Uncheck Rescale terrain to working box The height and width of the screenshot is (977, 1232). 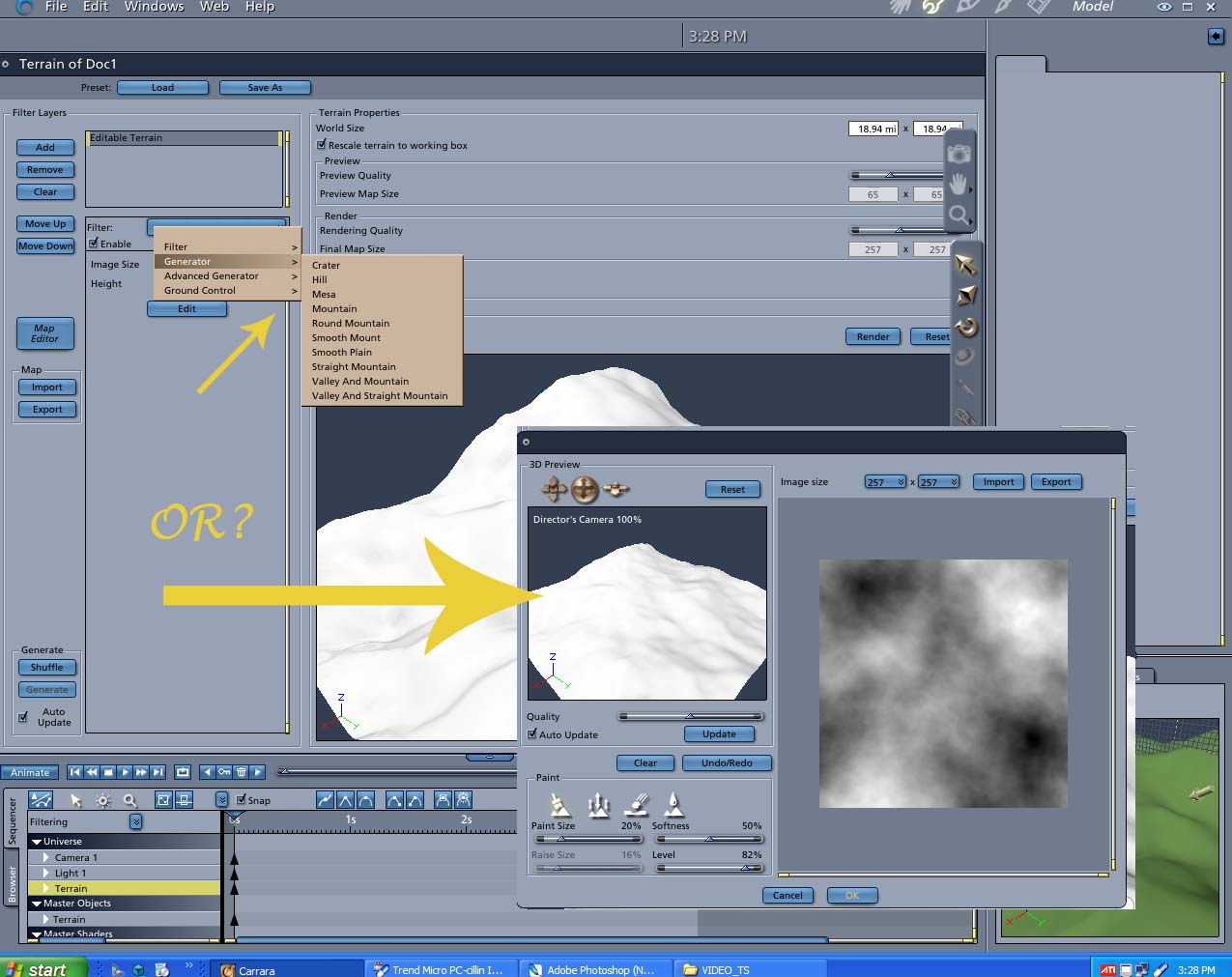(x=322, y=145)
